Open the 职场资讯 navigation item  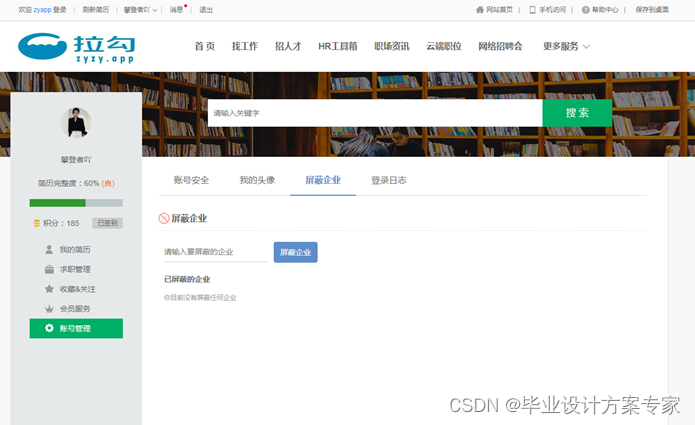tap(392, 46)
